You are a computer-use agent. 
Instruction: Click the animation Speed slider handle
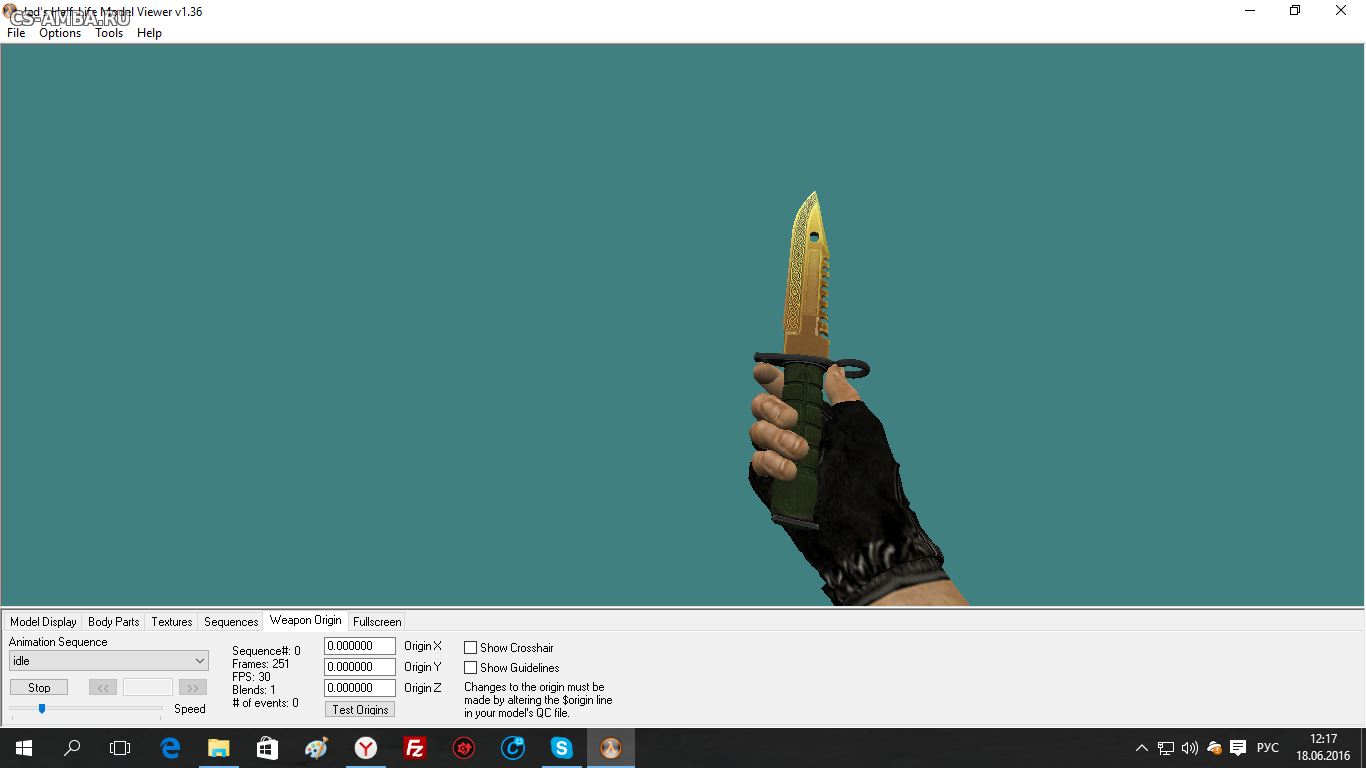click(x=42, y=709)
